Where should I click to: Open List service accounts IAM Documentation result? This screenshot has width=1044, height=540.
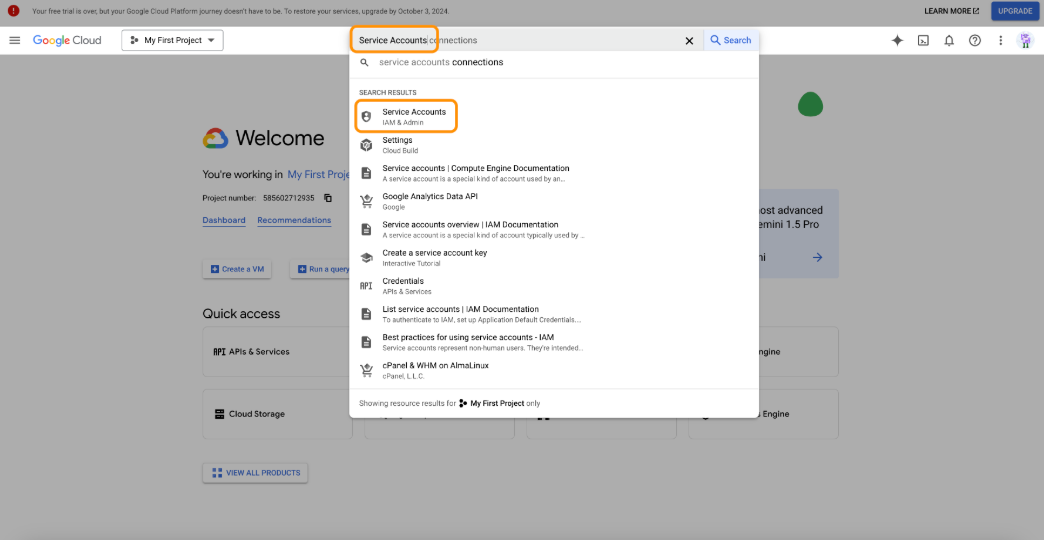coord(554,314)
